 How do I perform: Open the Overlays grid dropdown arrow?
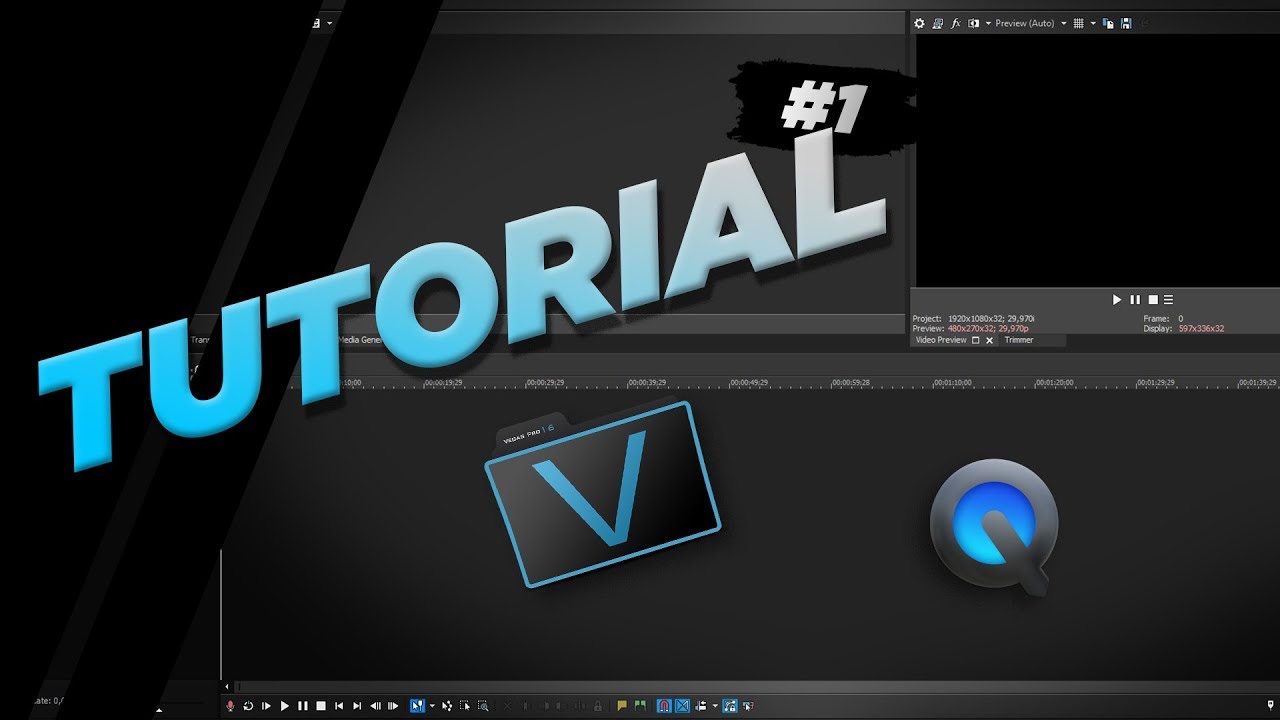tap(1093, 23)
